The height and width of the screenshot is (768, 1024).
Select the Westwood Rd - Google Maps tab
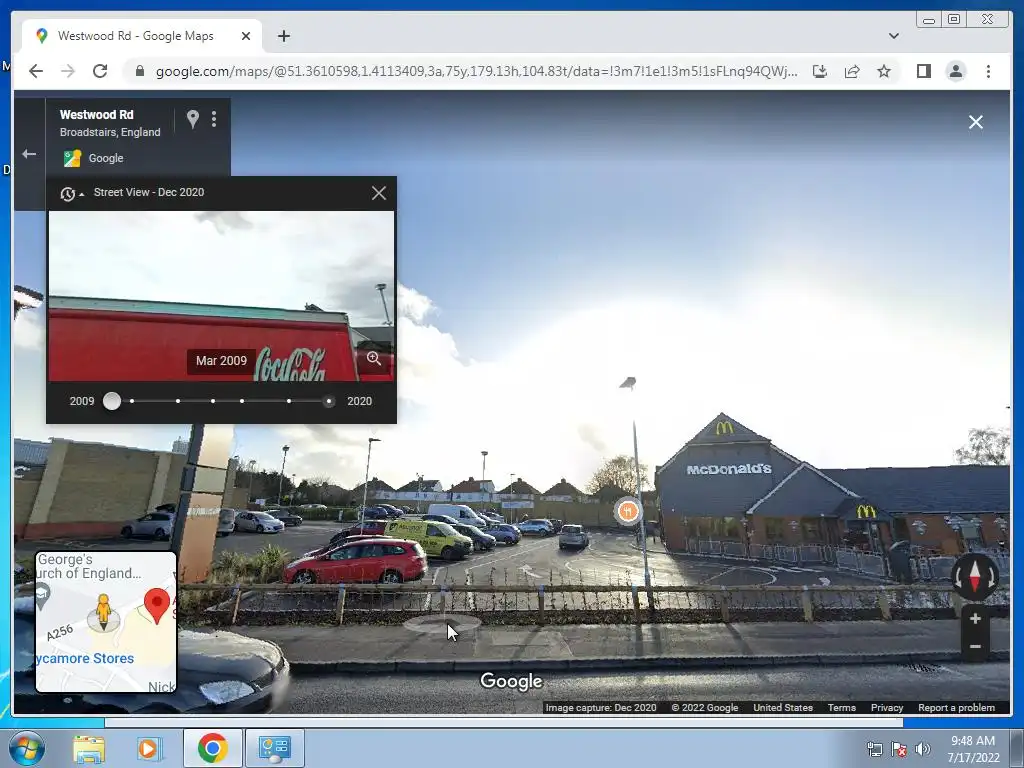[x=135, y=36]
